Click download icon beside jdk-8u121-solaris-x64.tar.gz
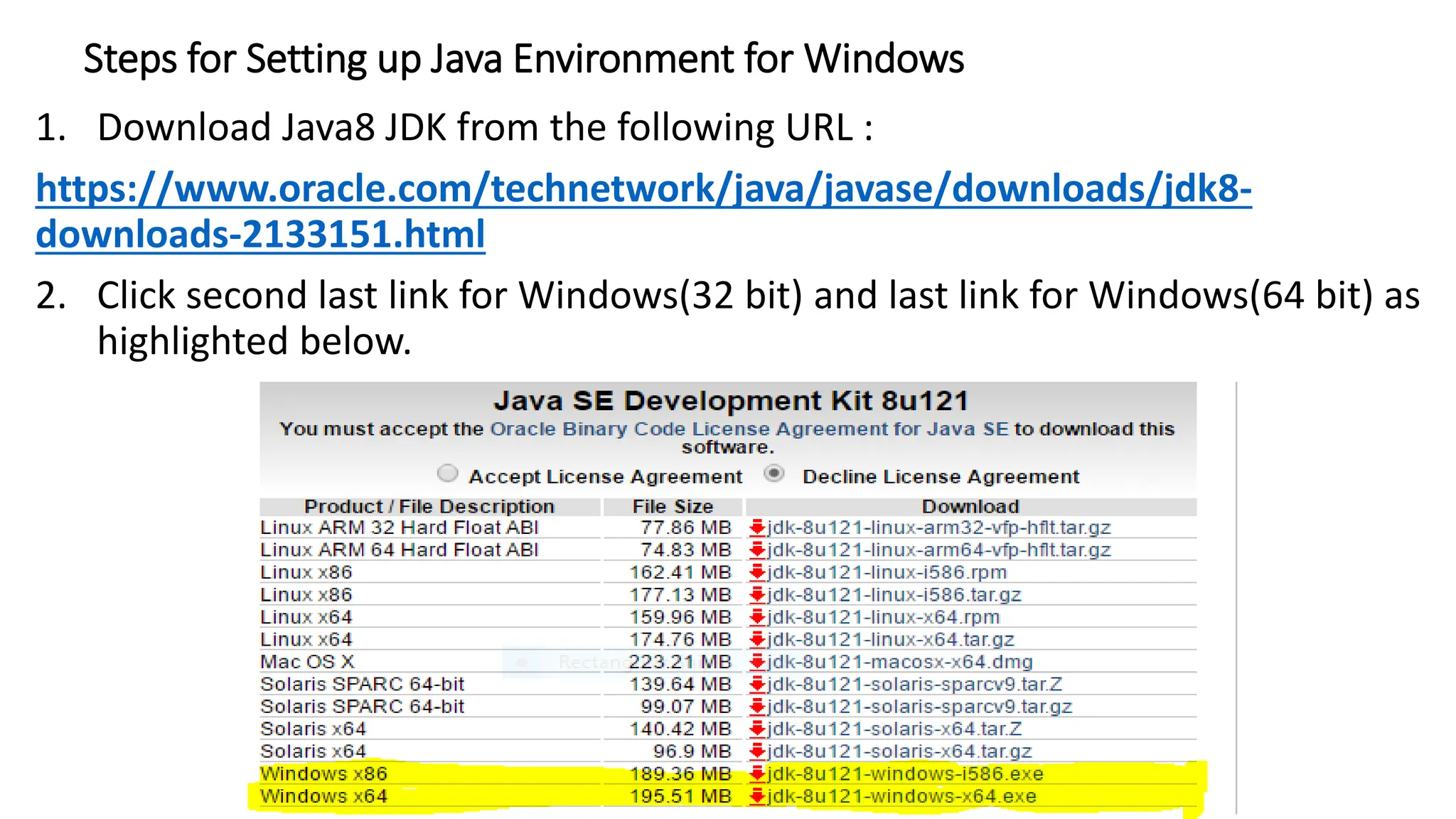This screenshot has height=819, width=1456. click(x=757, y=751)
